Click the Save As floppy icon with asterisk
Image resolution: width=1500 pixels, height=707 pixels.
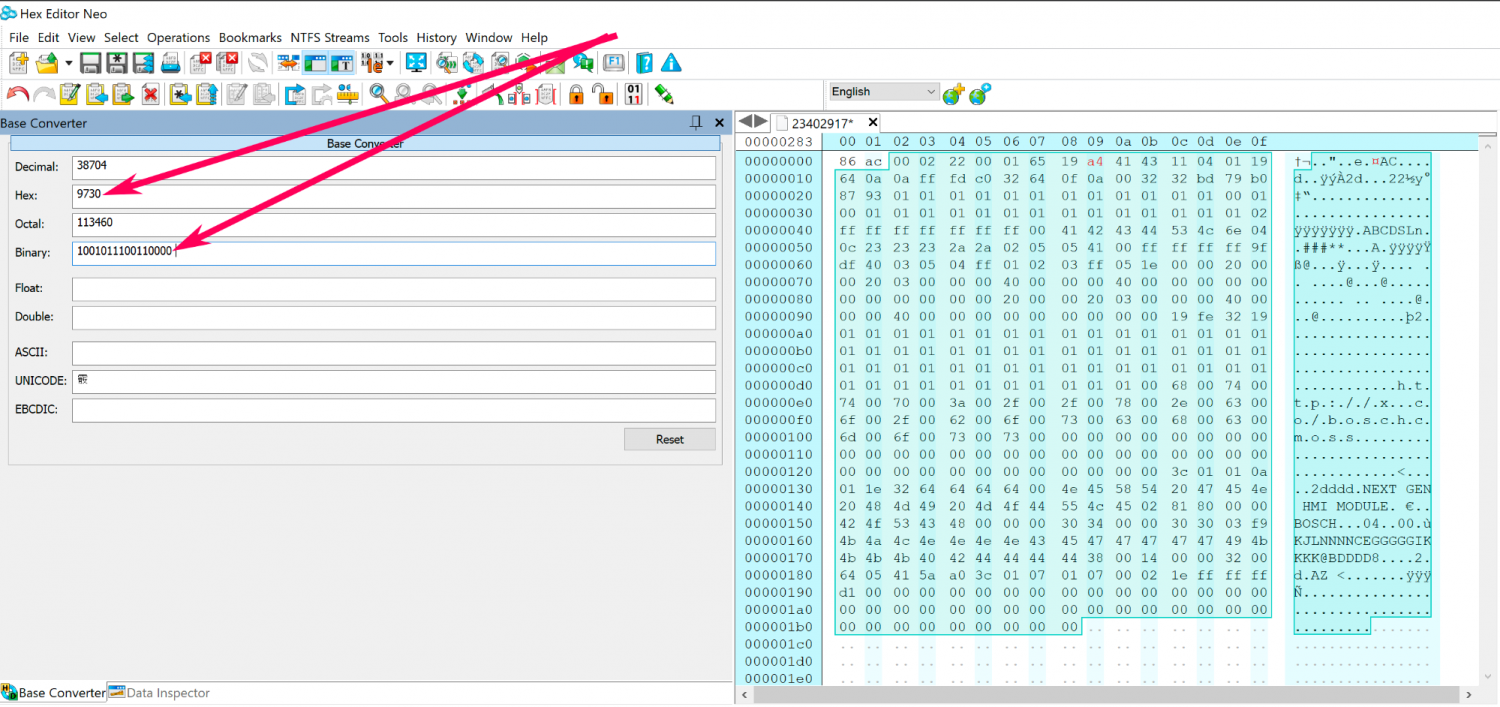(117, 63)
